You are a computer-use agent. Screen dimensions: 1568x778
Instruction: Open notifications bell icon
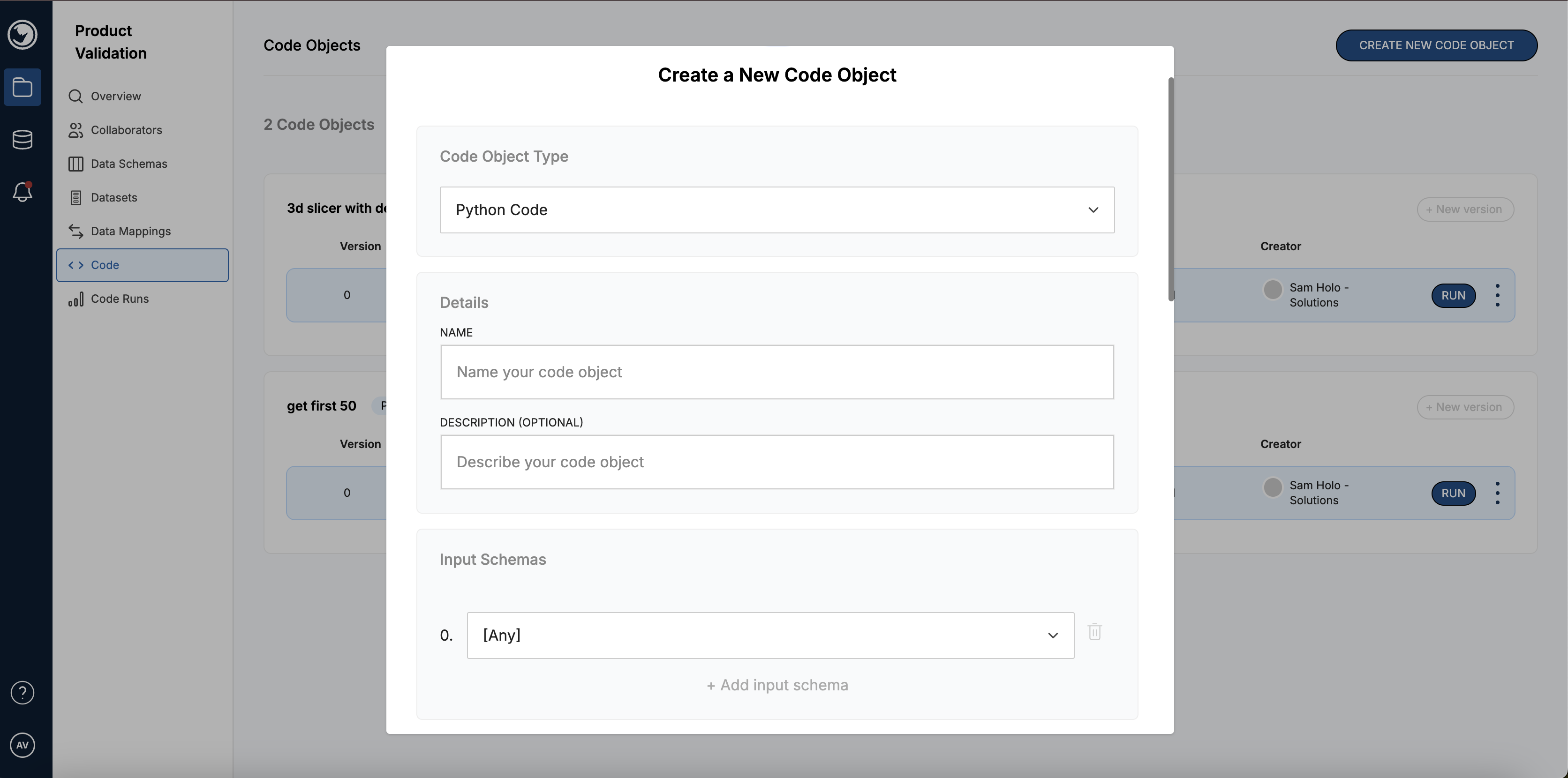23,192
